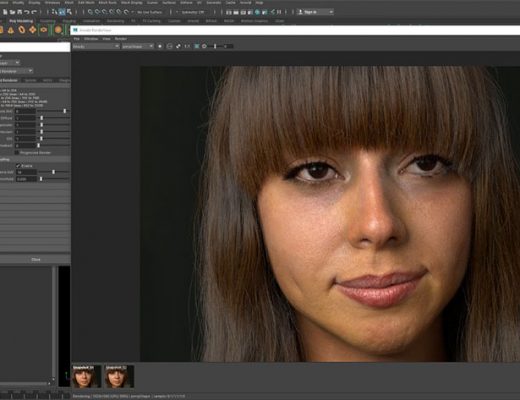Image resolution: width=520 pixels, height=400 pixels.
Task: Click the Save Scene icon
Action: (x=20, y=12)
